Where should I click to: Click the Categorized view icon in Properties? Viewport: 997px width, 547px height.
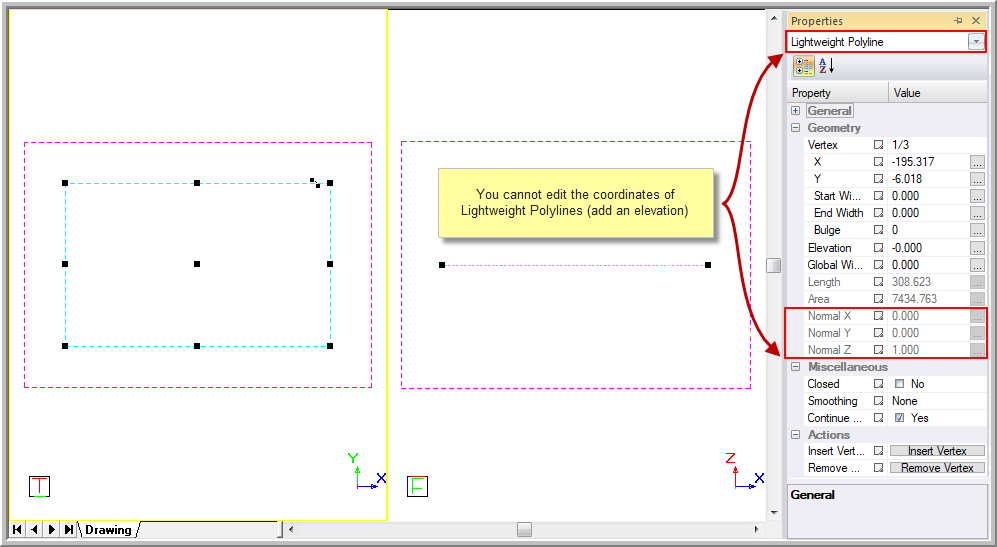[803, 66]
